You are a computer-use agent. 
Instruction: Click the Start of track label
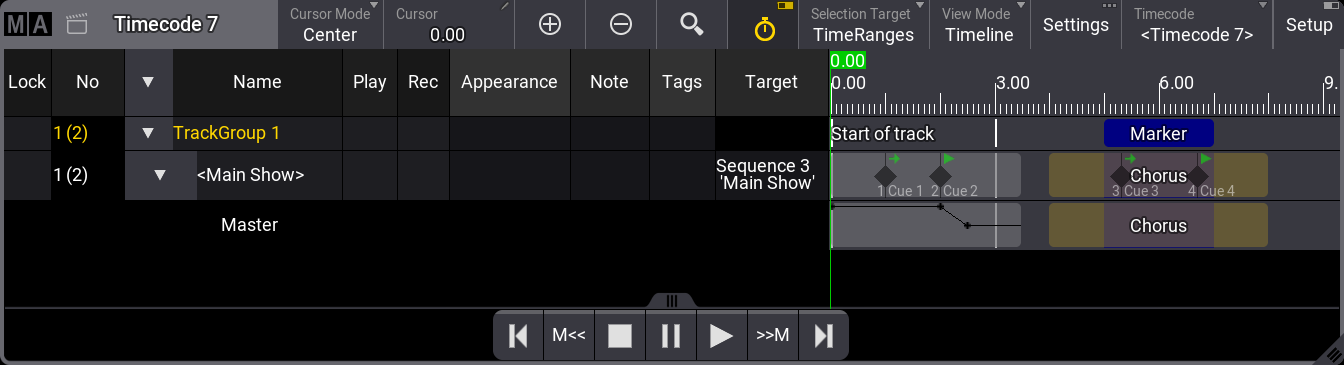pos(882,134)
